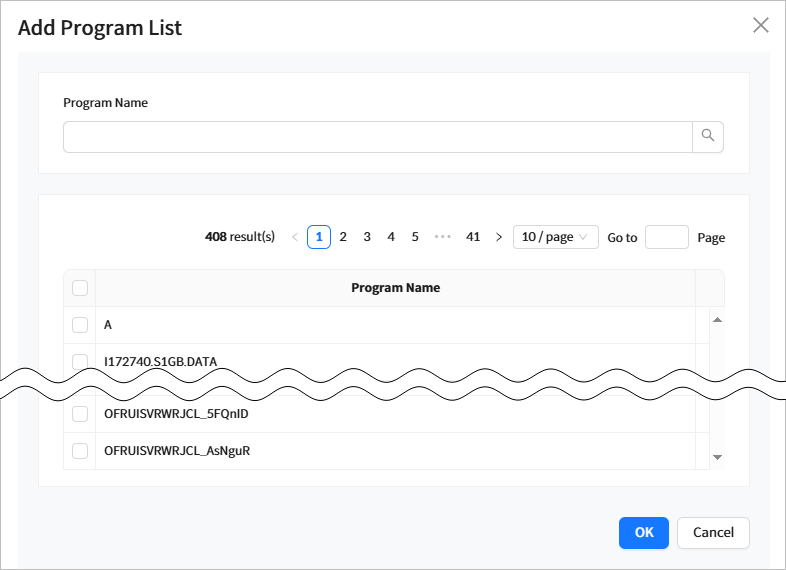Close the Add Program List dialog
The width and height of the screenshot is (786, 570).
(761, 26)
